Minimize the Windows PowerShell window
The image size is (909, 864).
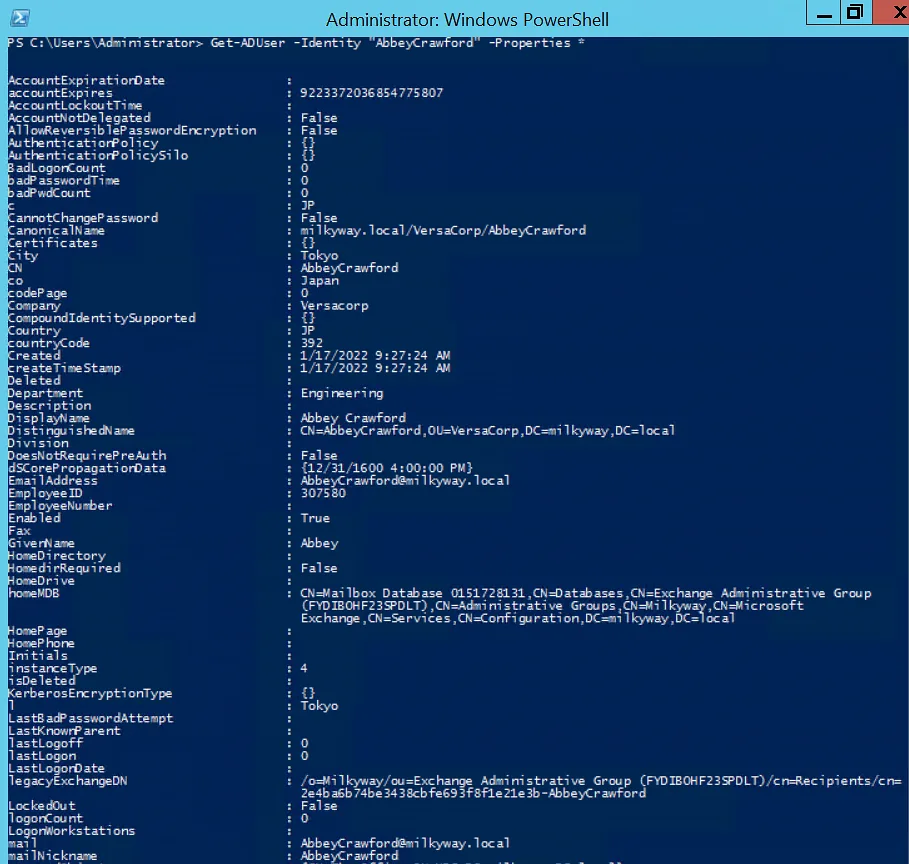tap(824, 13)
